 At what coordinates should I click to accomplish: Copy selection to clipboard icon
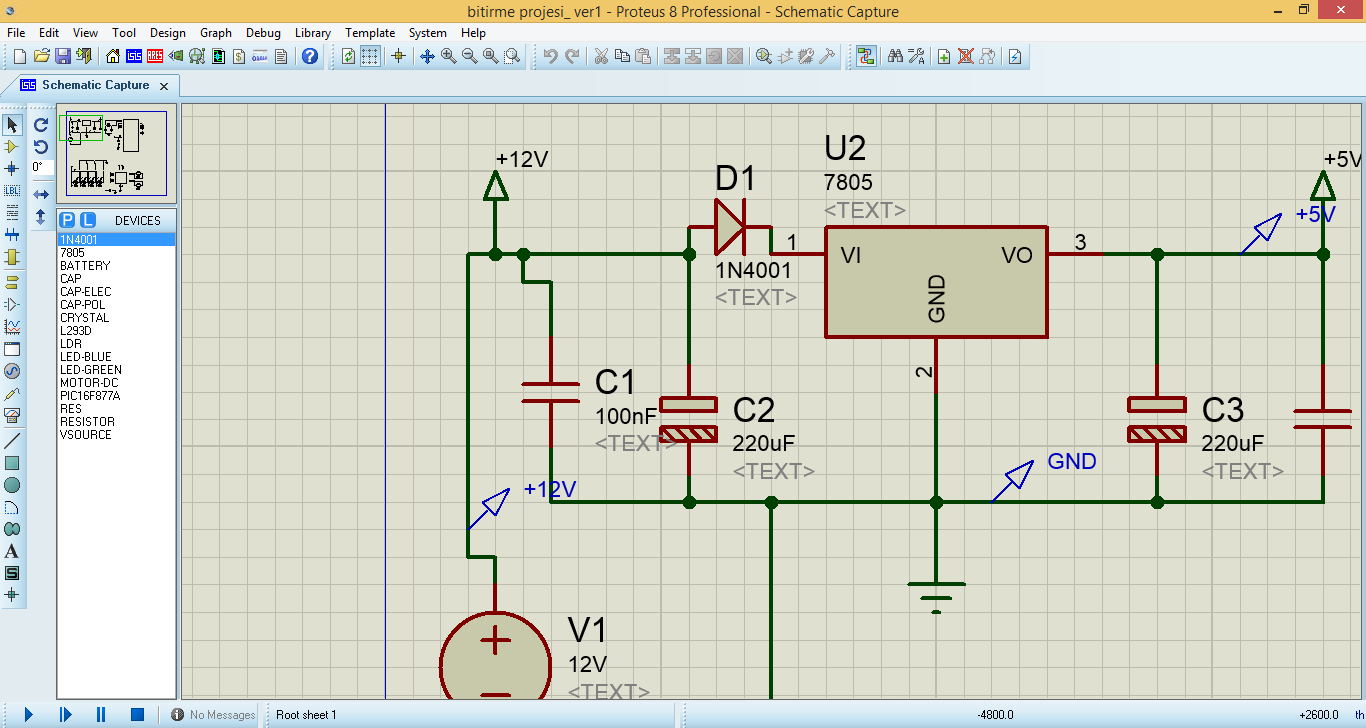click(622, 56)
